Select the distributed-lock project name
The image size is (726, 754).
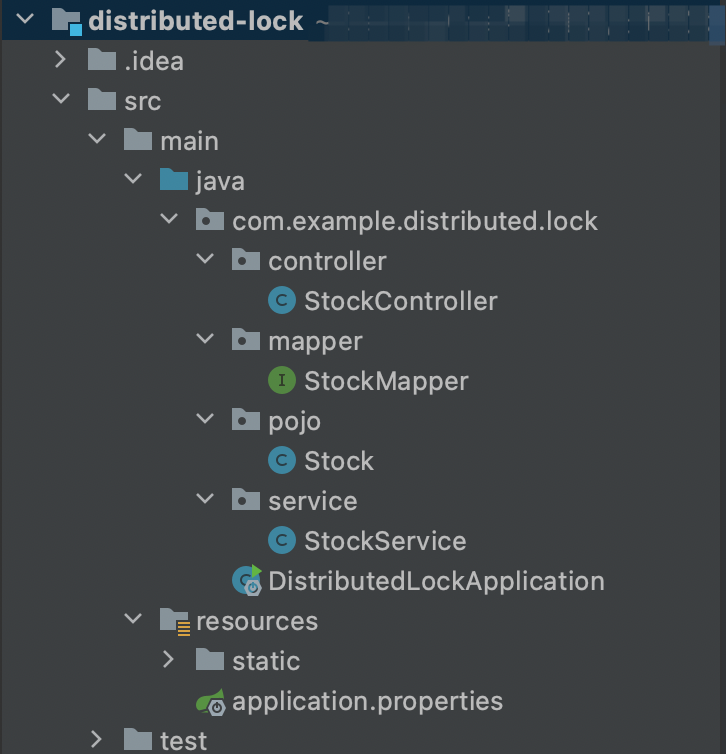coord(196,21)
